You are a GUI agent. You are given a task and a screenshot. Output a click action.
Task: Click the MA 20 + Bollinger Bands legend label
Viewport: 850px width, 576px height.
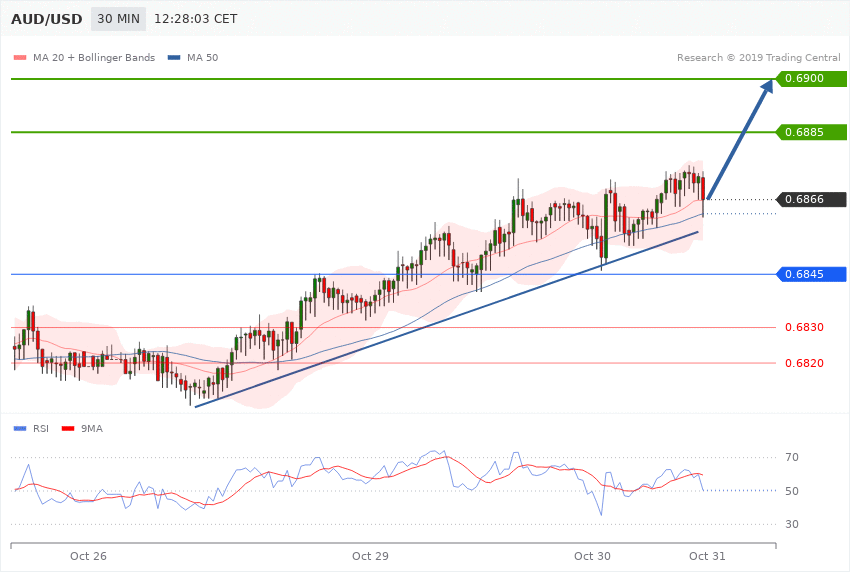click(94, 57)
